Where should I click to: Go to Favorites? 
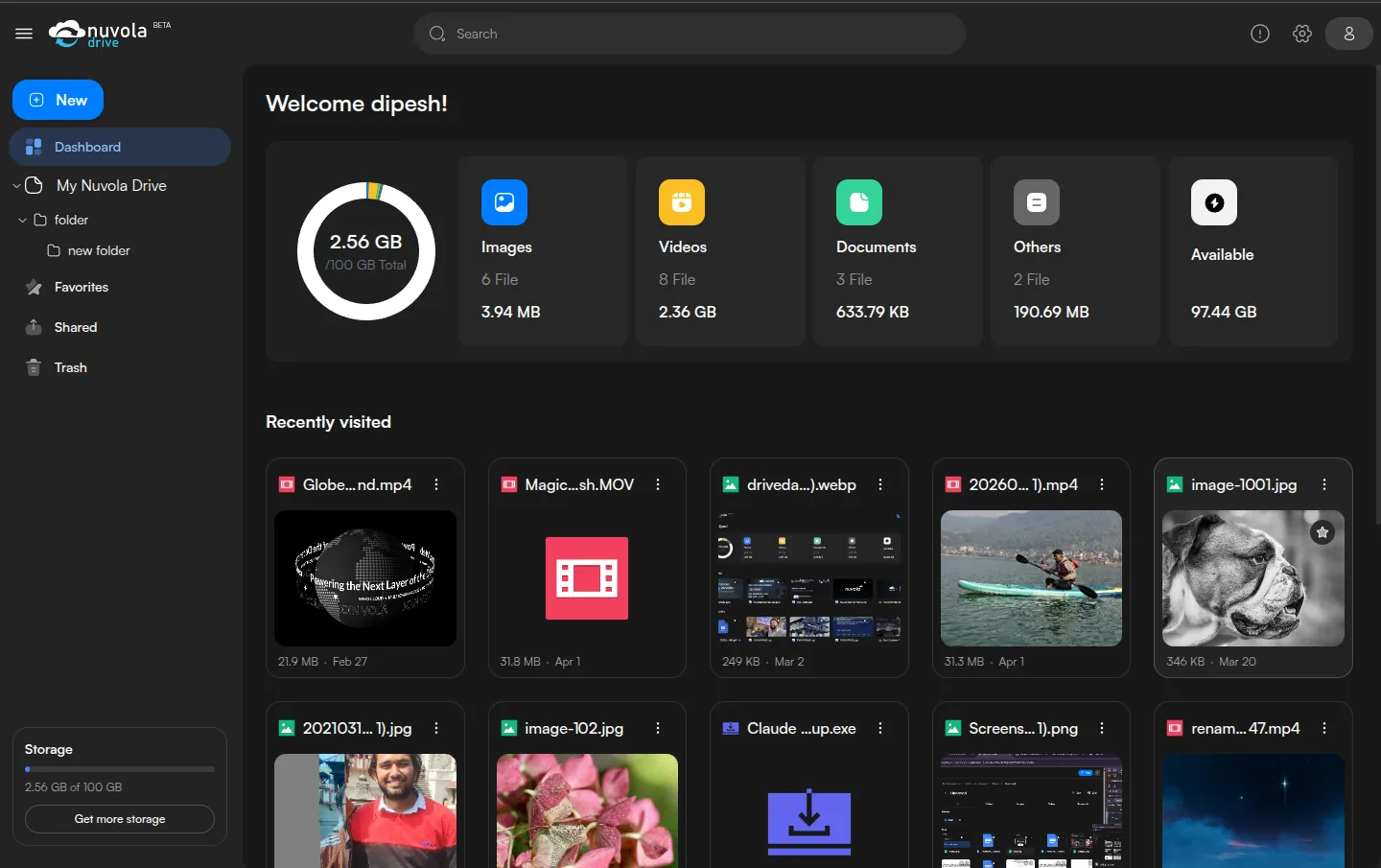tap(82, 287)
